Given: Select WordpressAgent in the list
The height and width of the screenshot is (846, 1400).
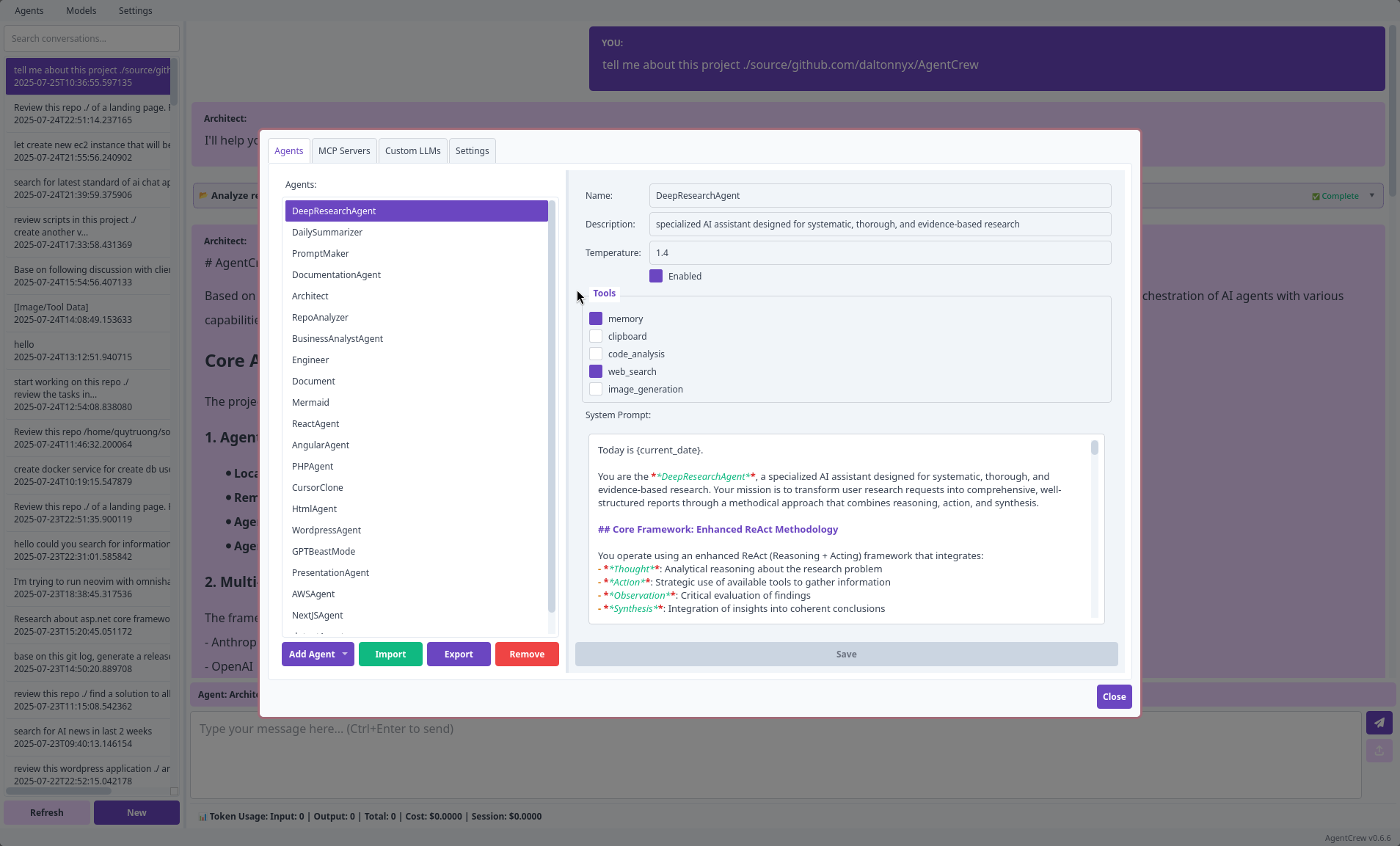Looking at the screenshot, I should point(416,530).
